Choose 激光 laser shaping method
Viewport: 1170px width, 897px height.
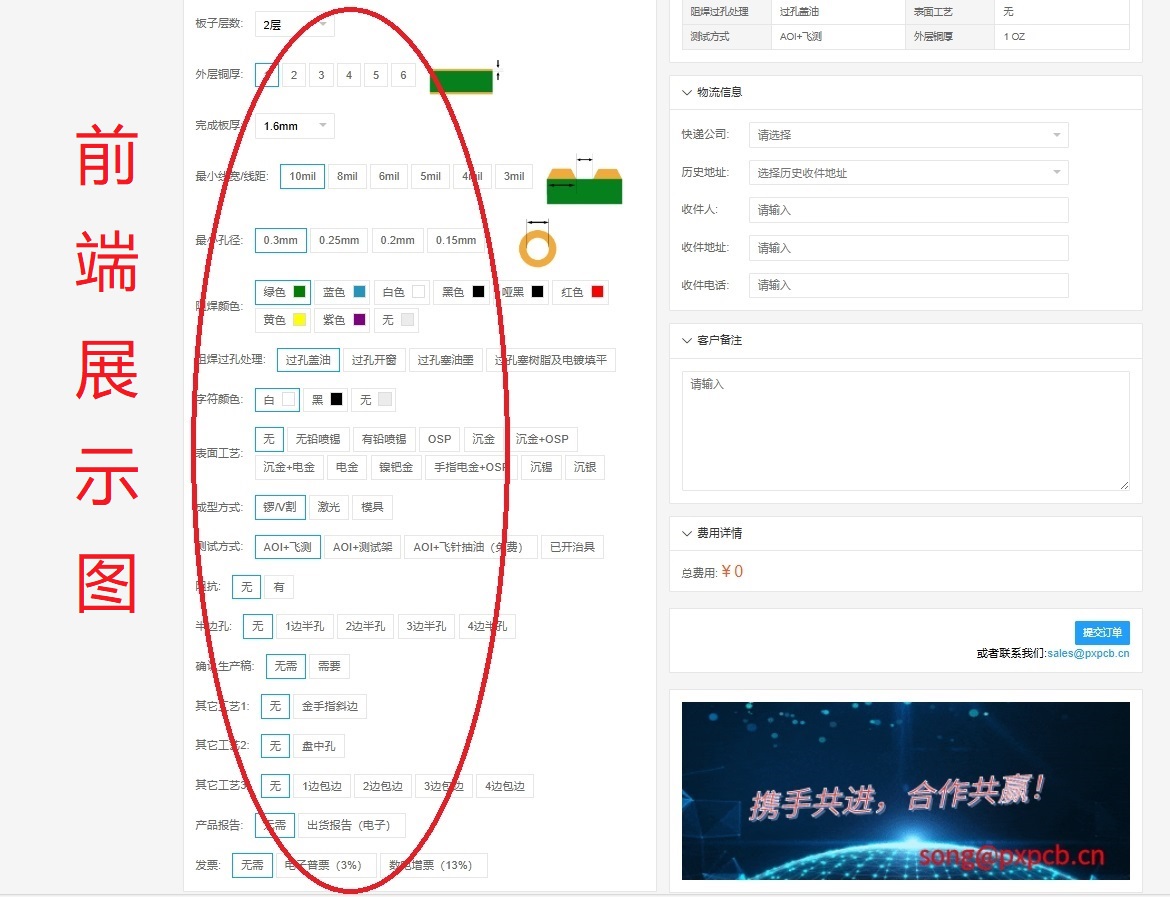point(329,506)
